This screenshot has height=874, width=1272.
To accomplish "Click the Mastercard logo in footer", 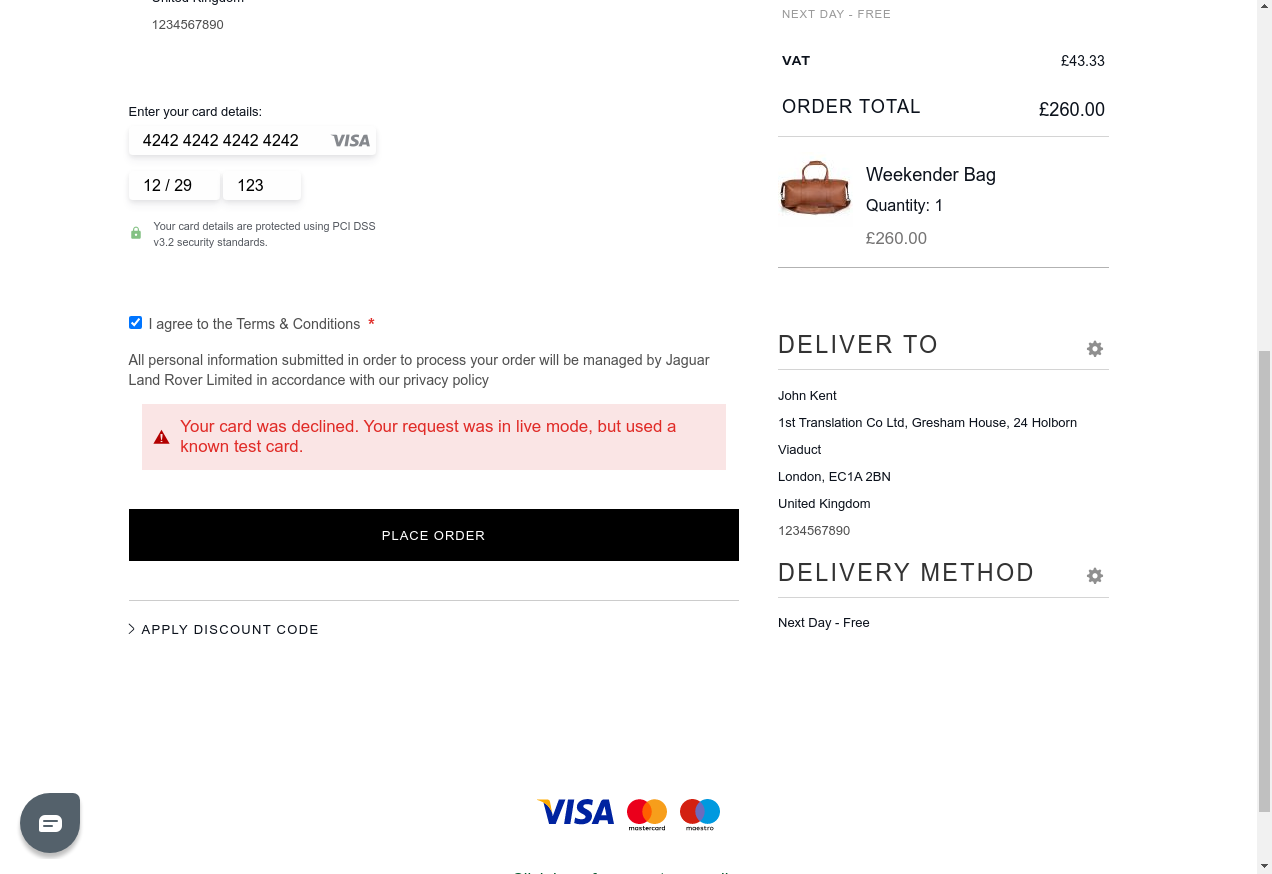I will [x=647, y=814].
